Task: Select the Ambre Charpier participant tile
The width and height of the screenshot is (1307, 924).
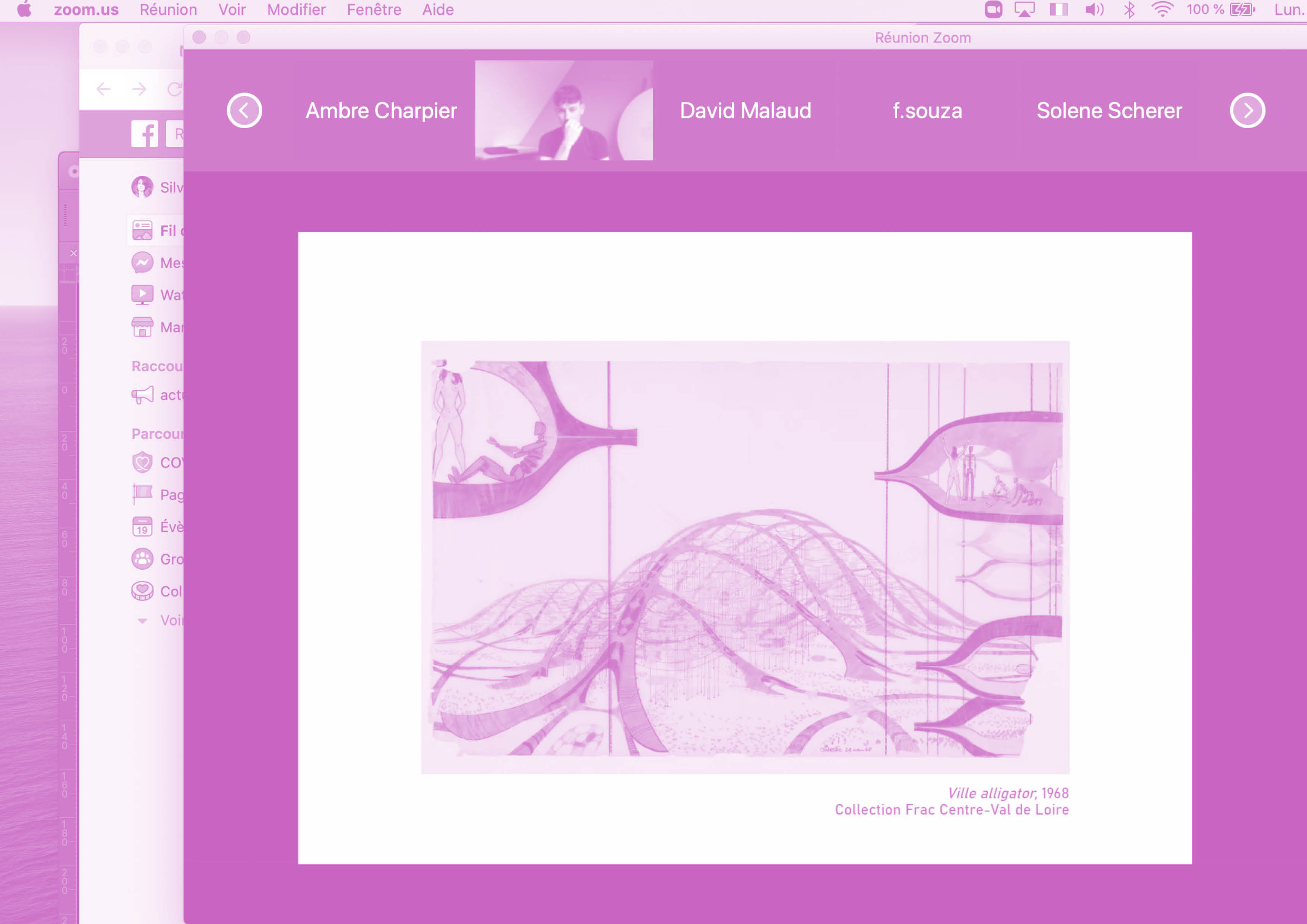Action: (x=381, y=110)
